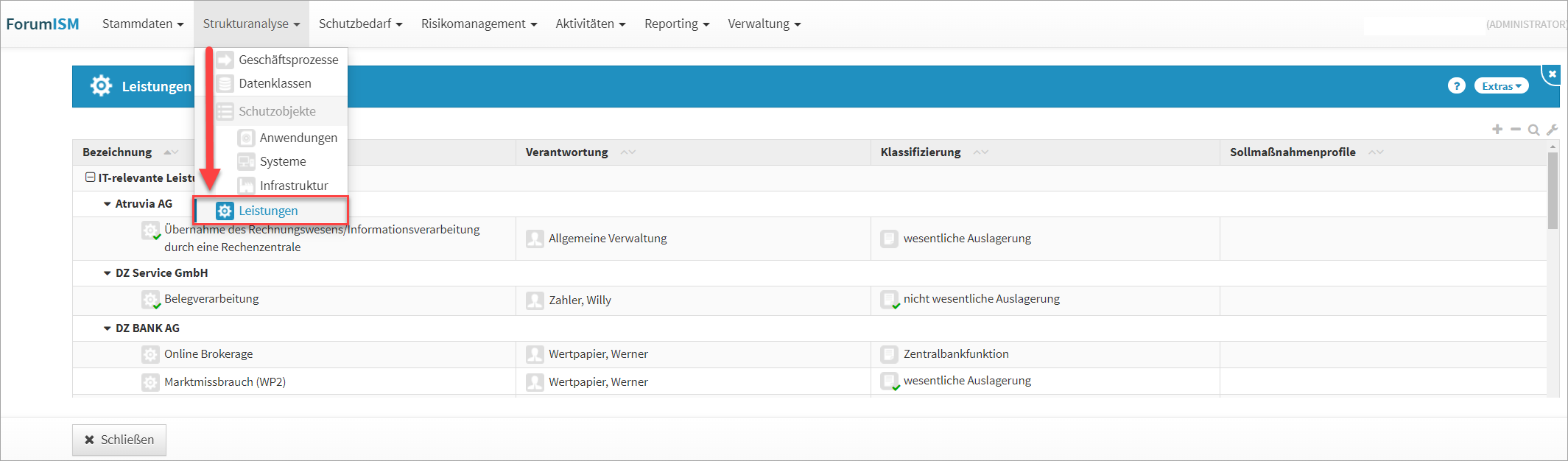Collapse the Atruvia AG group
1568x461 pixels.
tap(108, 204)
